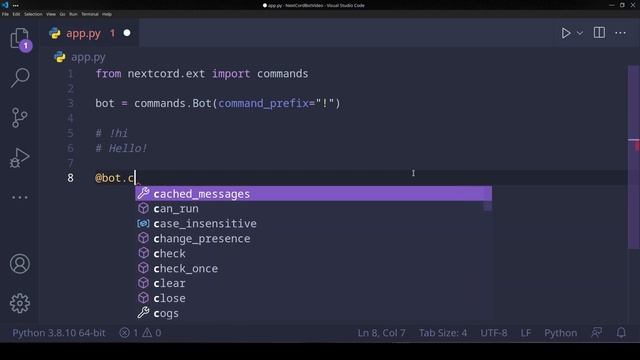Open the Selection menu
The height and width of the screenshot is (360, 640).
pos(33,14)
